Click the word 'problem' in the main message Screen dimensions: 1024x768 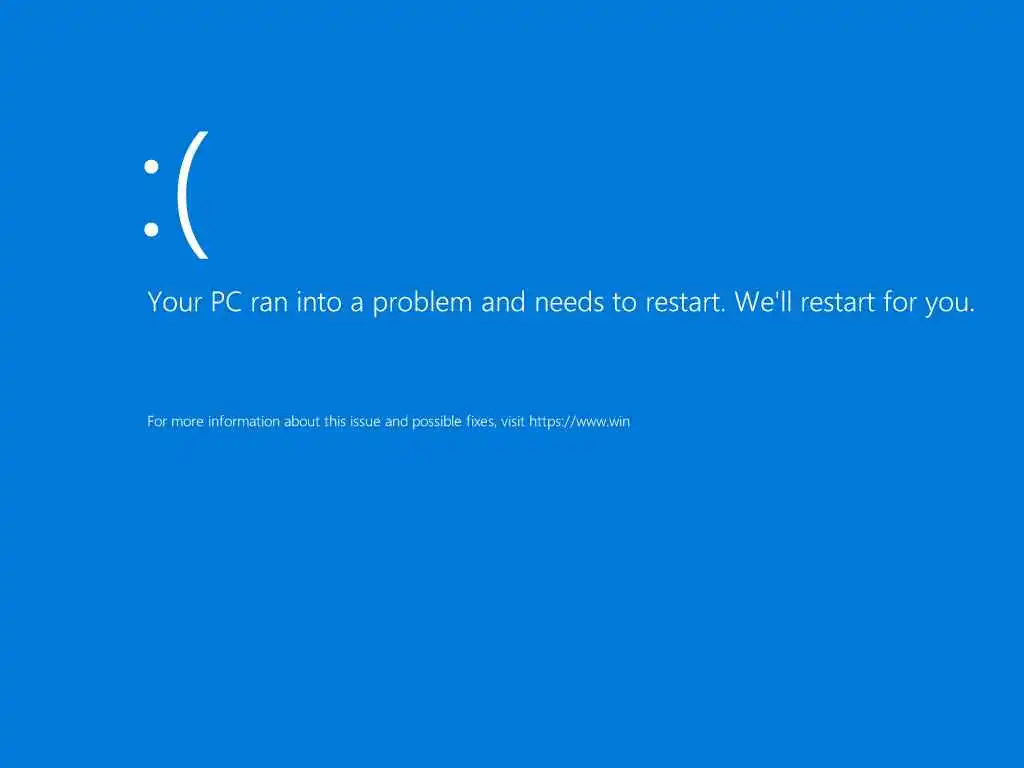(422, 303)
